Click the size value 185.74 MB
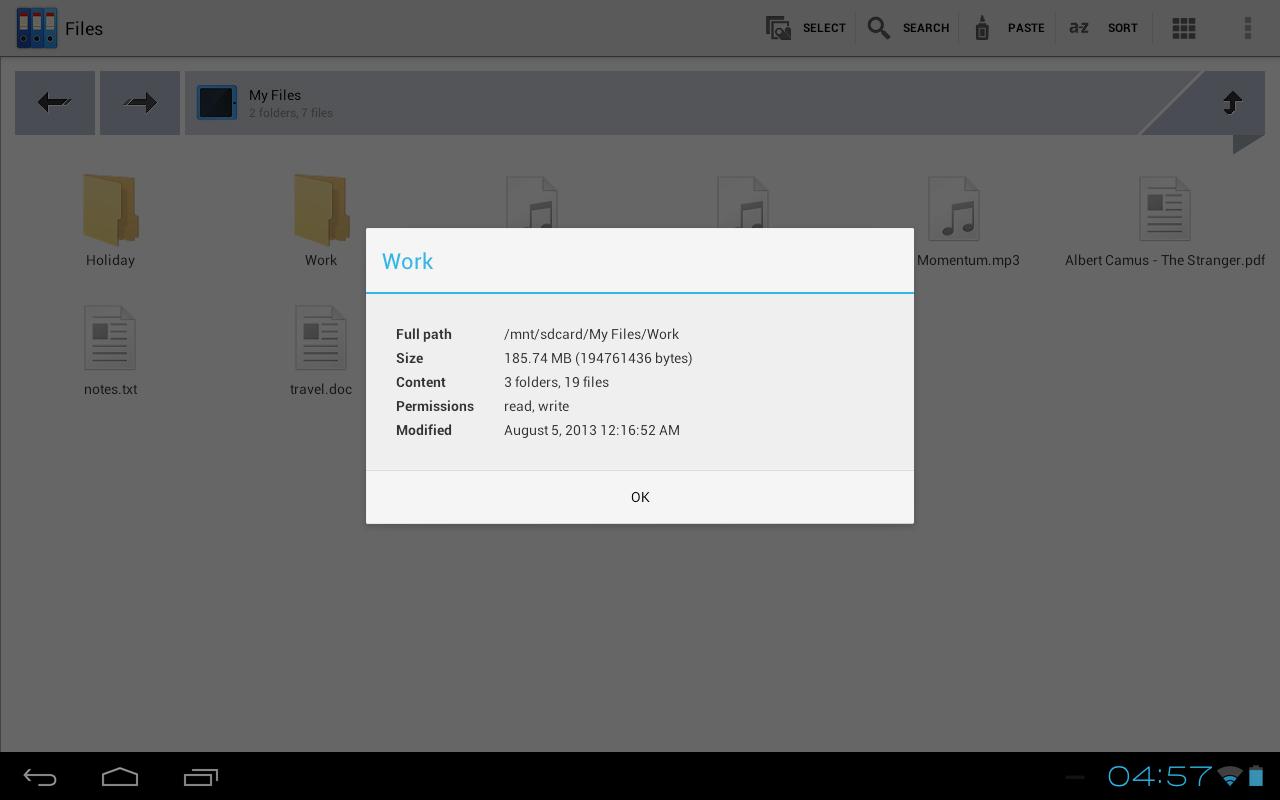 [x=598, y=358]
